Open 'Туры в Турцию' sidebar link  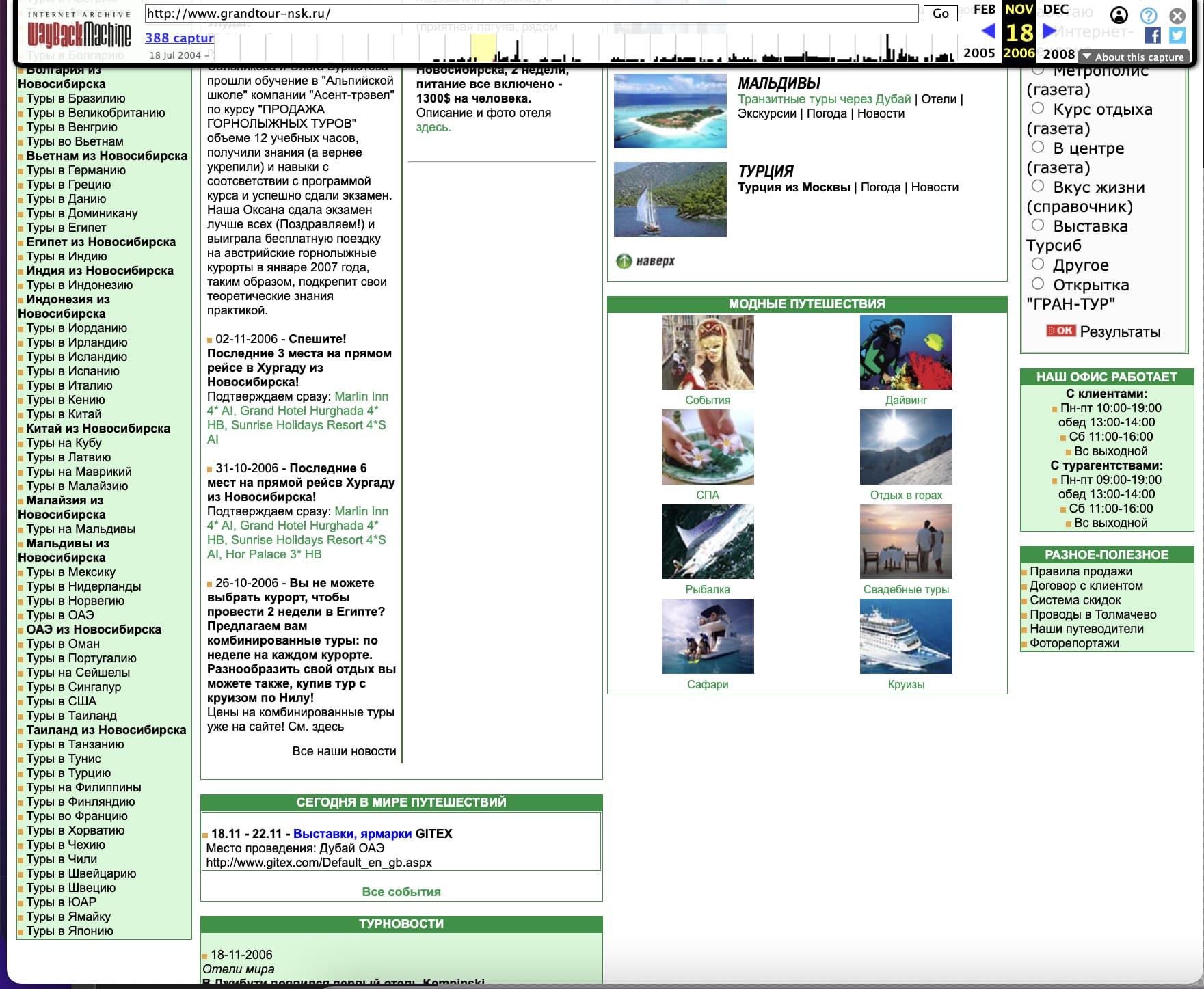[68, 773]
